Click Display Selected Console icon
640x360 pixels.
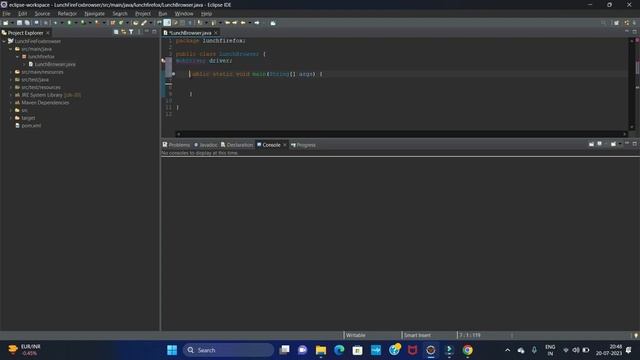[599, 144]
